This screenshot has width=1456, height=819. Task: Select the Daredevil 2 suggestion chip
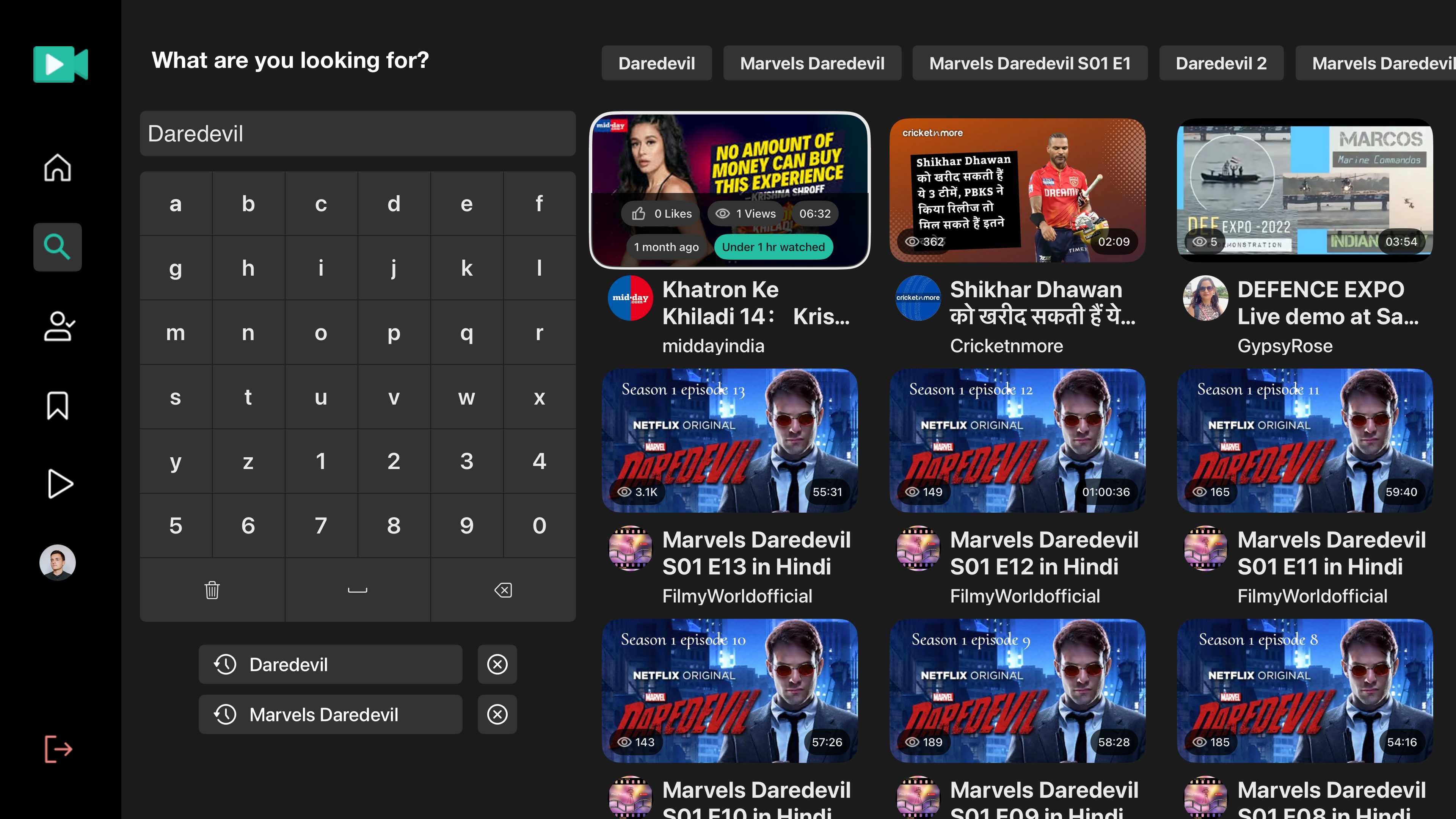coord(1221,63)
